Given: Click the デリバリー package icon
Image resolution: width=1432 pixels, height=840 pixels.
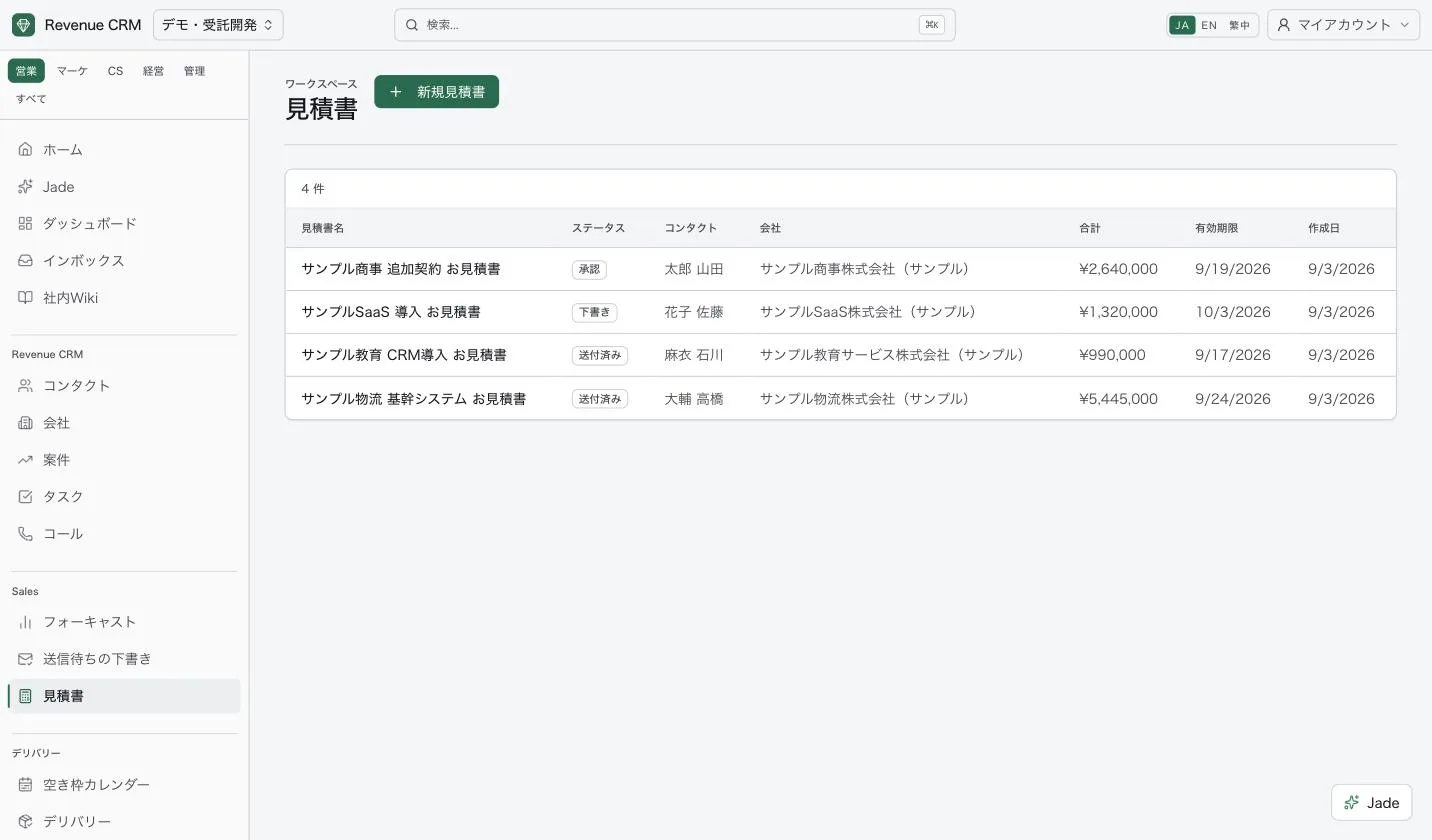Looking at the screenshot, I should tap(26, 822).
